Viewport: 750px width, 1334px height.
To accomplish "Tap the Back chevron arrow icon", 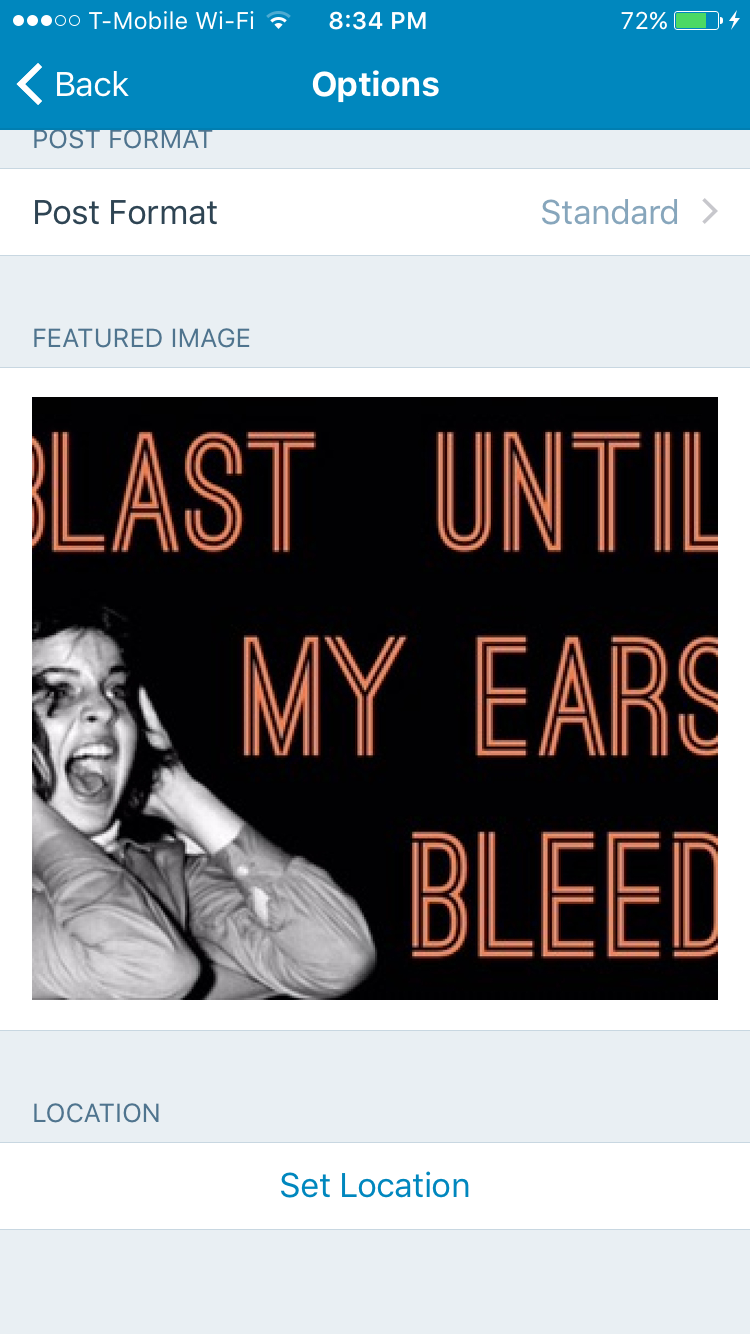I will [x=30, y=84].
